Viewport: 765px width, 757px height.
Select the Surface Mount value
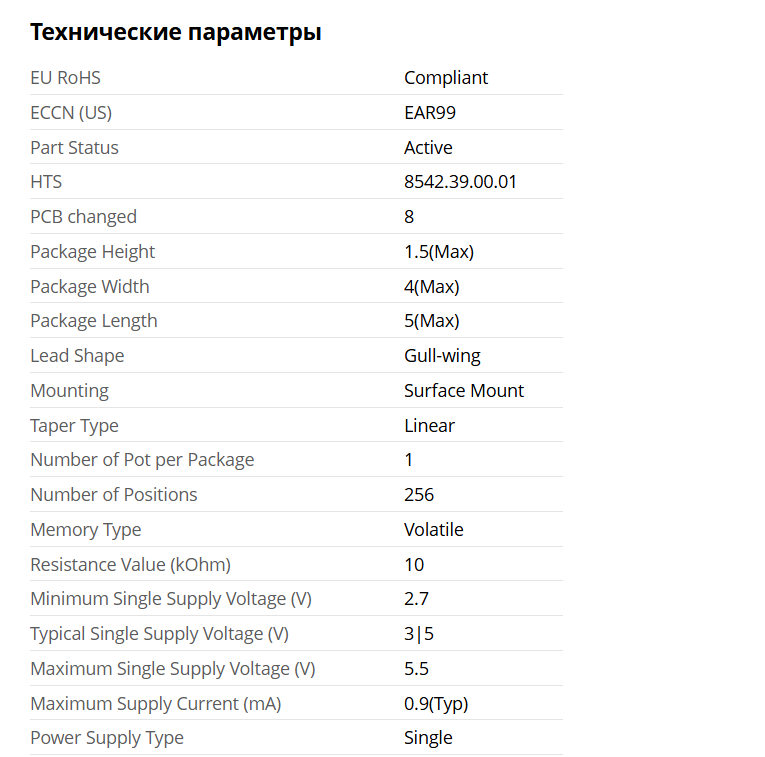(463, 391)
